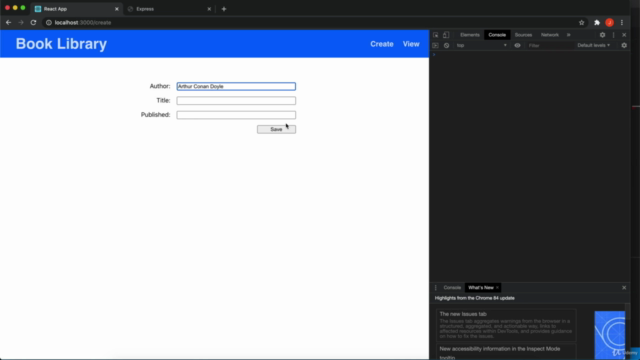This screenshot has height=360, width=640.
Task: Click The new Issues tab item
Action: (506, 325)
